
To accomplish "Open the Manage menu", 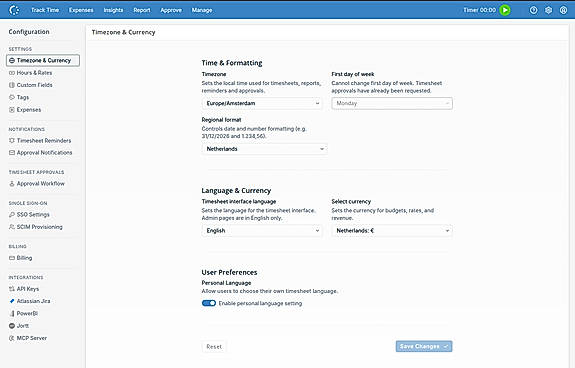I will [202, 10].
